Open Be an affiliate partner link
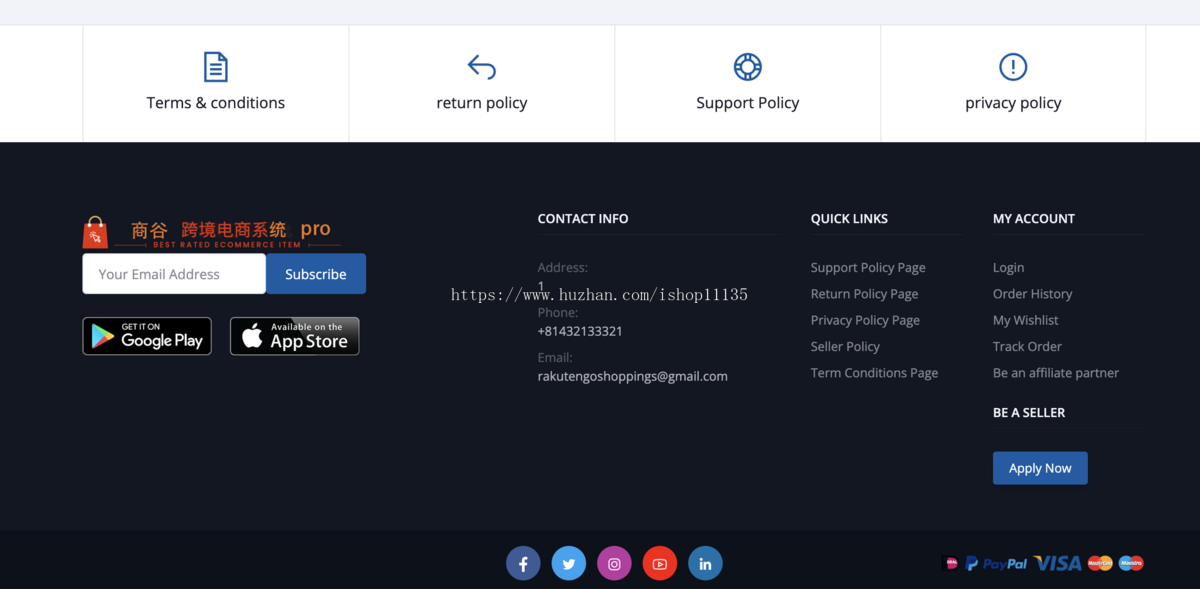Image resolution: width=1200 pixels, height=589 pixels. tap(1056, 373)
